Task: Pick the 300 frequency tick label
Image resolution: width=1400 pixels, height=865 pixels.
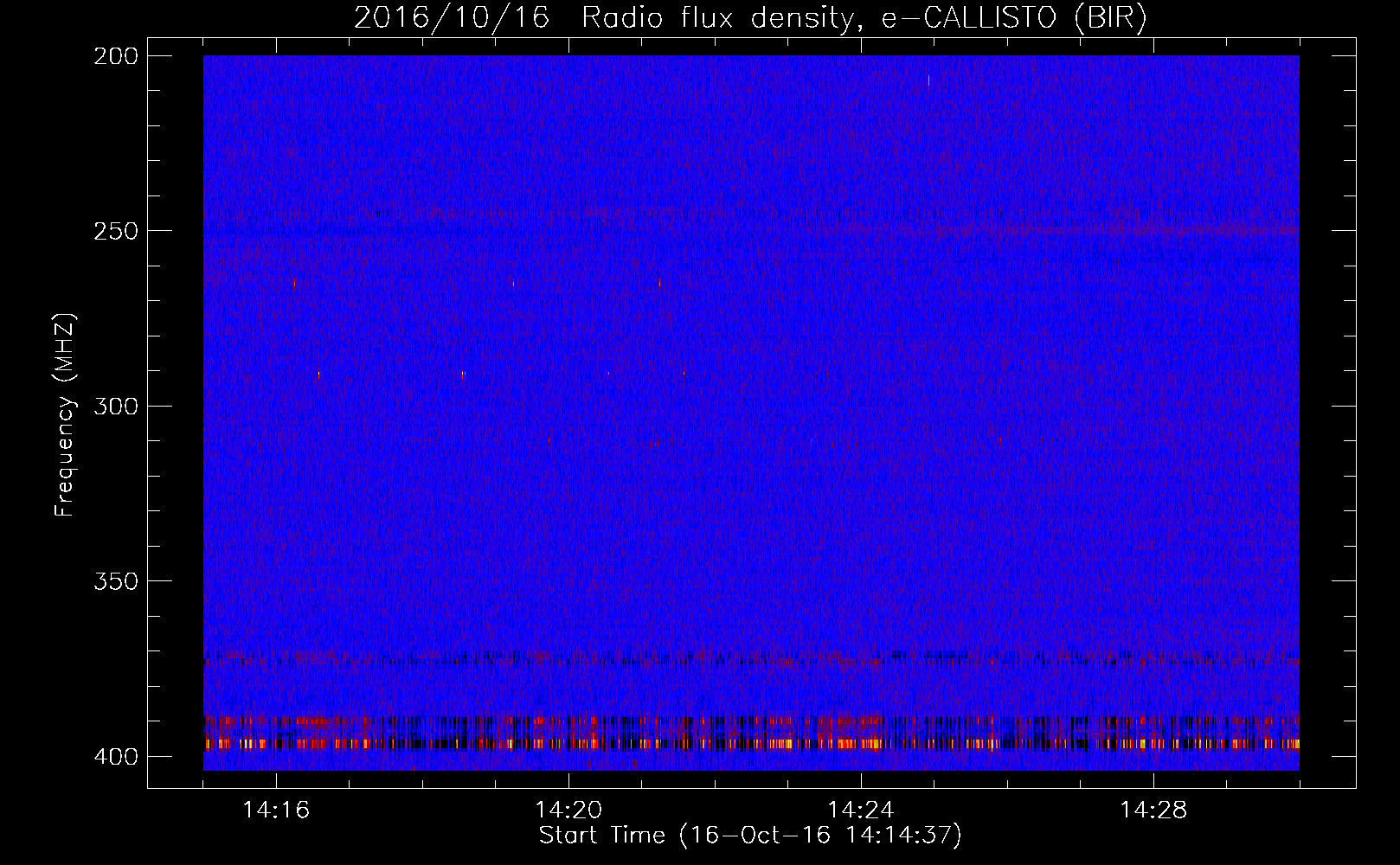Action: pyautogui.click(x=116, y=406)
